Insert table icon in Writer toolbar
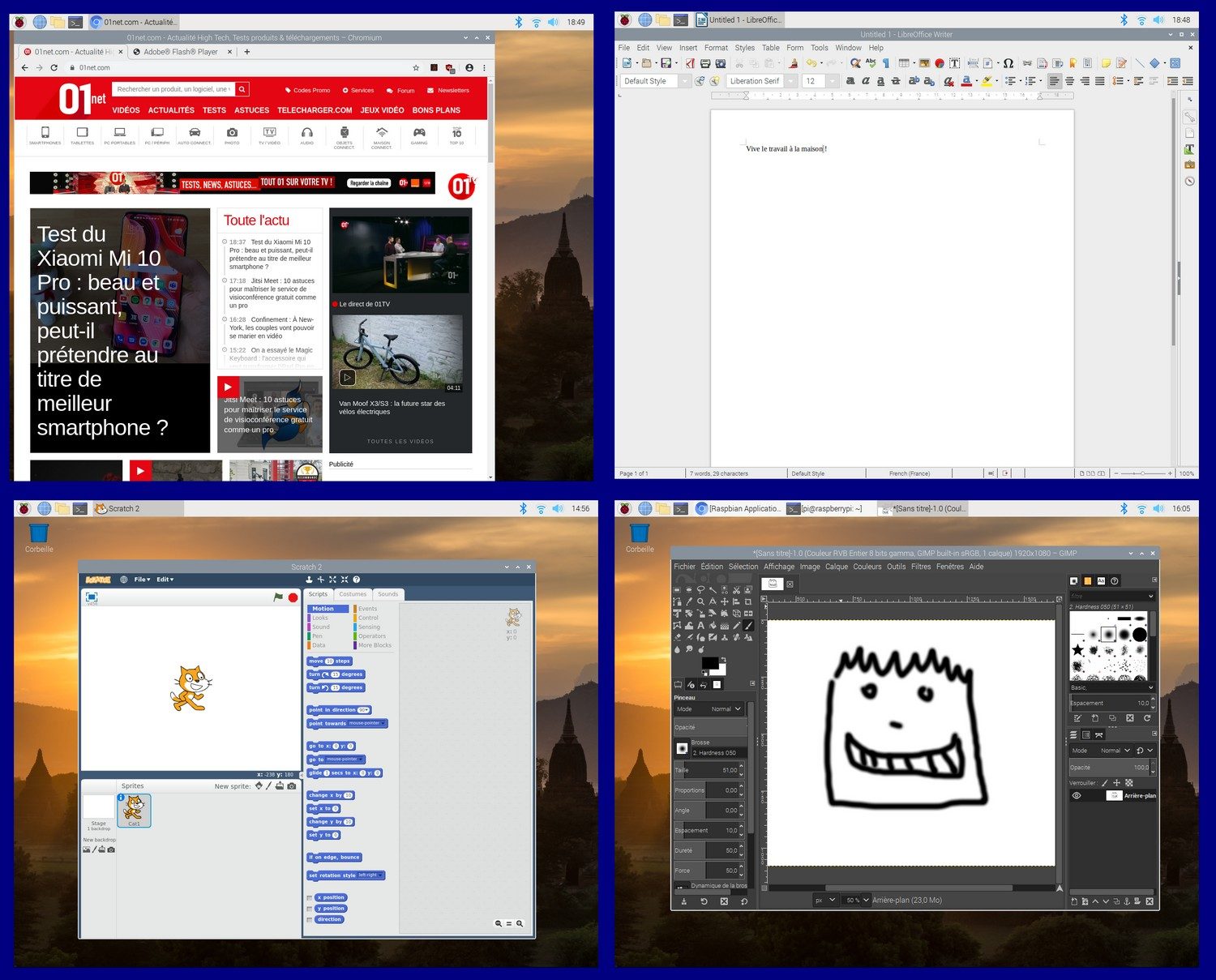 903,63
